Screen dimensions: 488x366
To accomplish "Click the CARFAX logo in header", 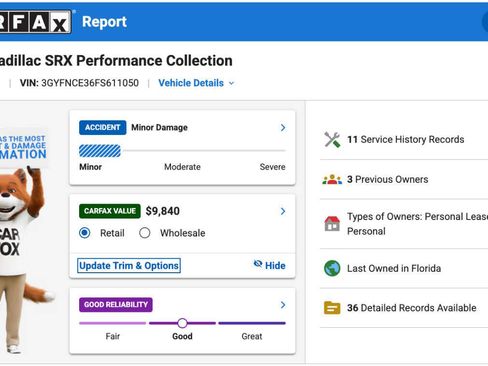I will coord(35,22).
